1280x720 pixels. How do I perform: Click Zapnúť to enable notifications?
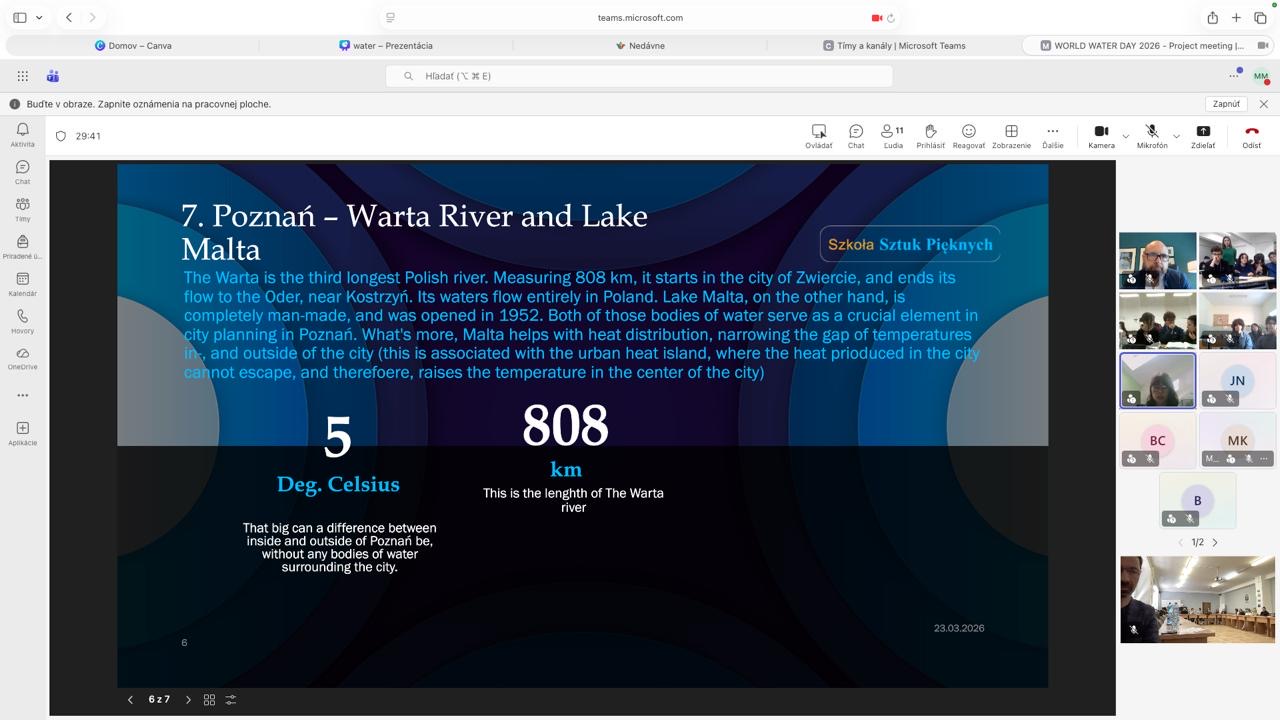1226,104
